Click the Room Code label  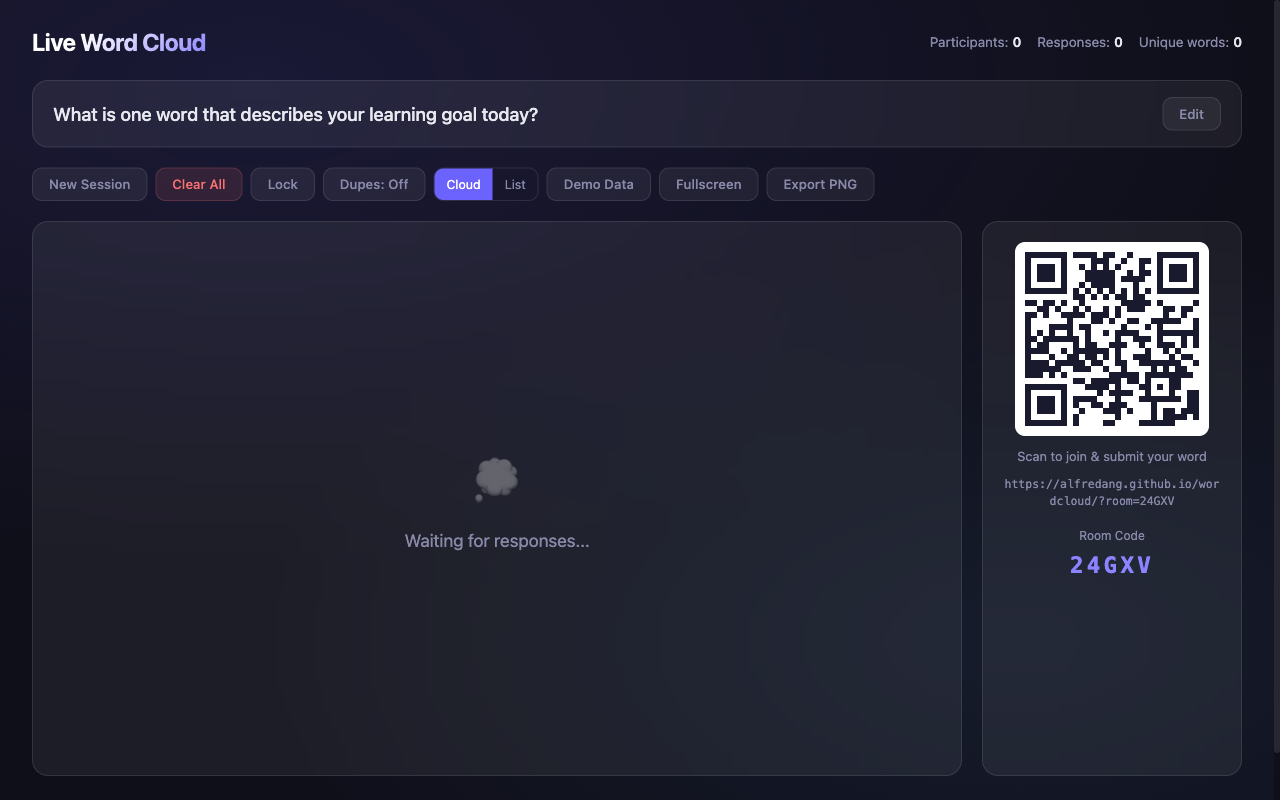(1112, 535)
